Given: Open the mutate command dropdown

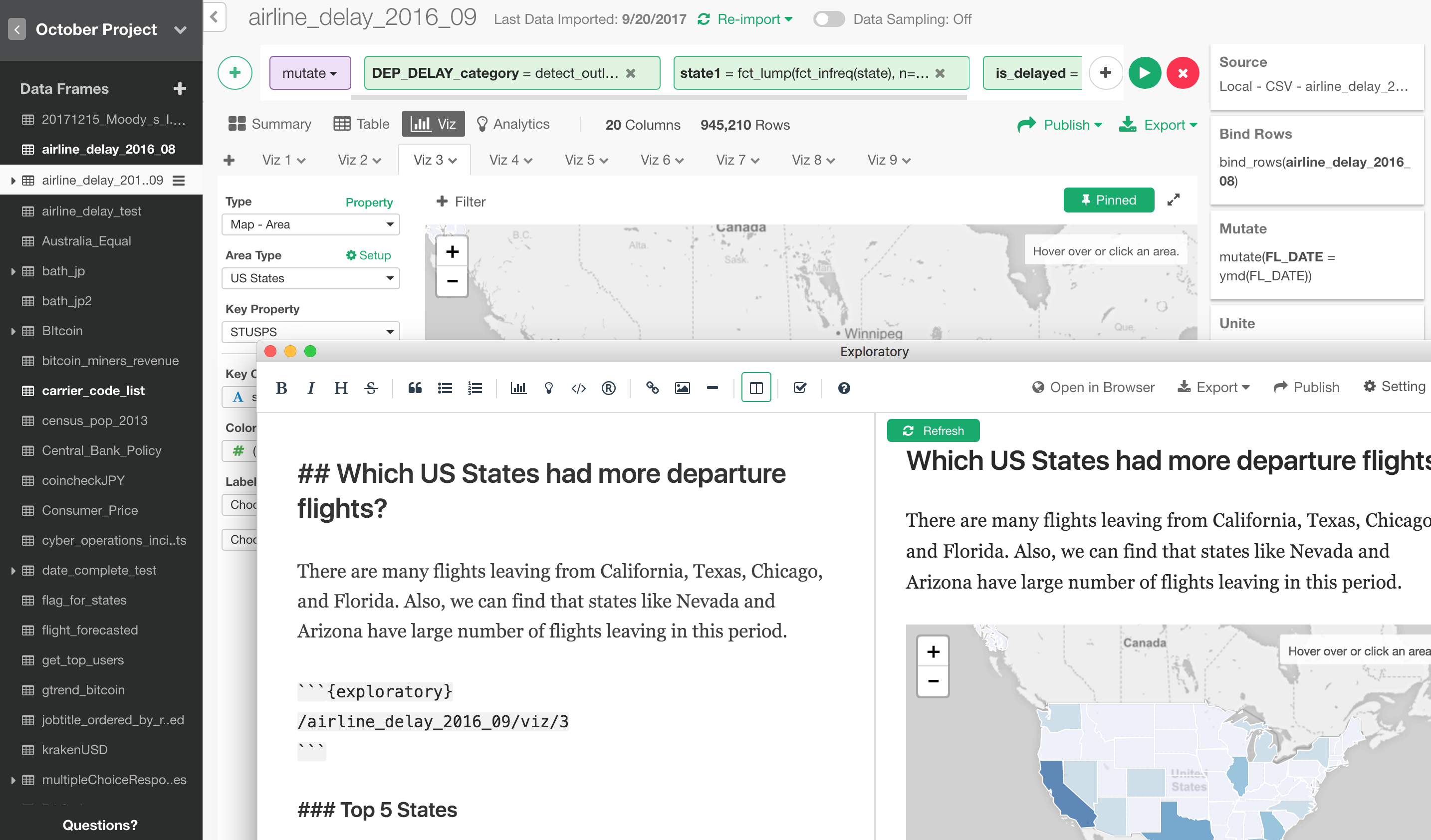Looking at the screenshot, I should 310,73.
